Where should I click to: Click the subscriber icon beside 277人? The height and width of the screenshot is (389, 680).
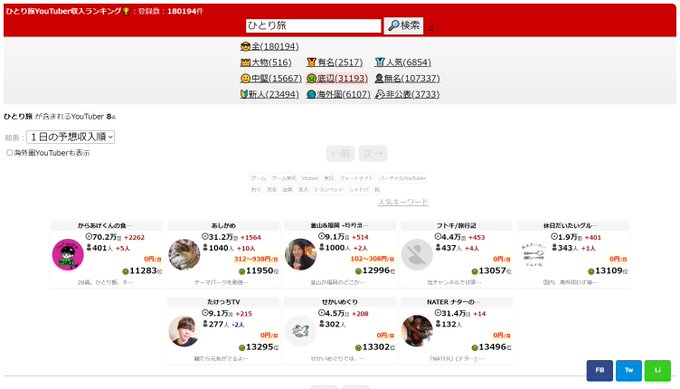[x=206, y=324]
